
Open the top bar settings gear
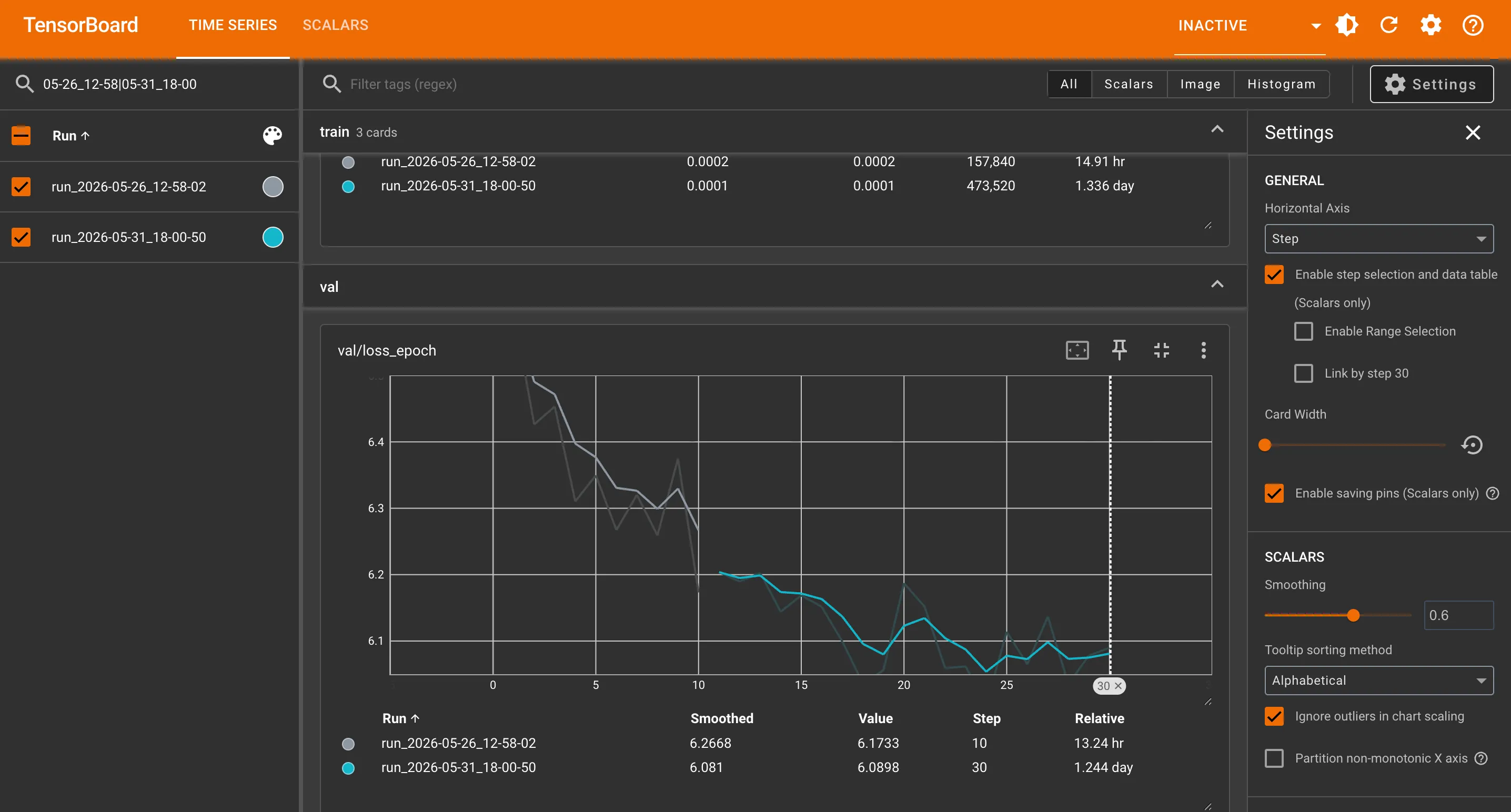point(1431,25)
